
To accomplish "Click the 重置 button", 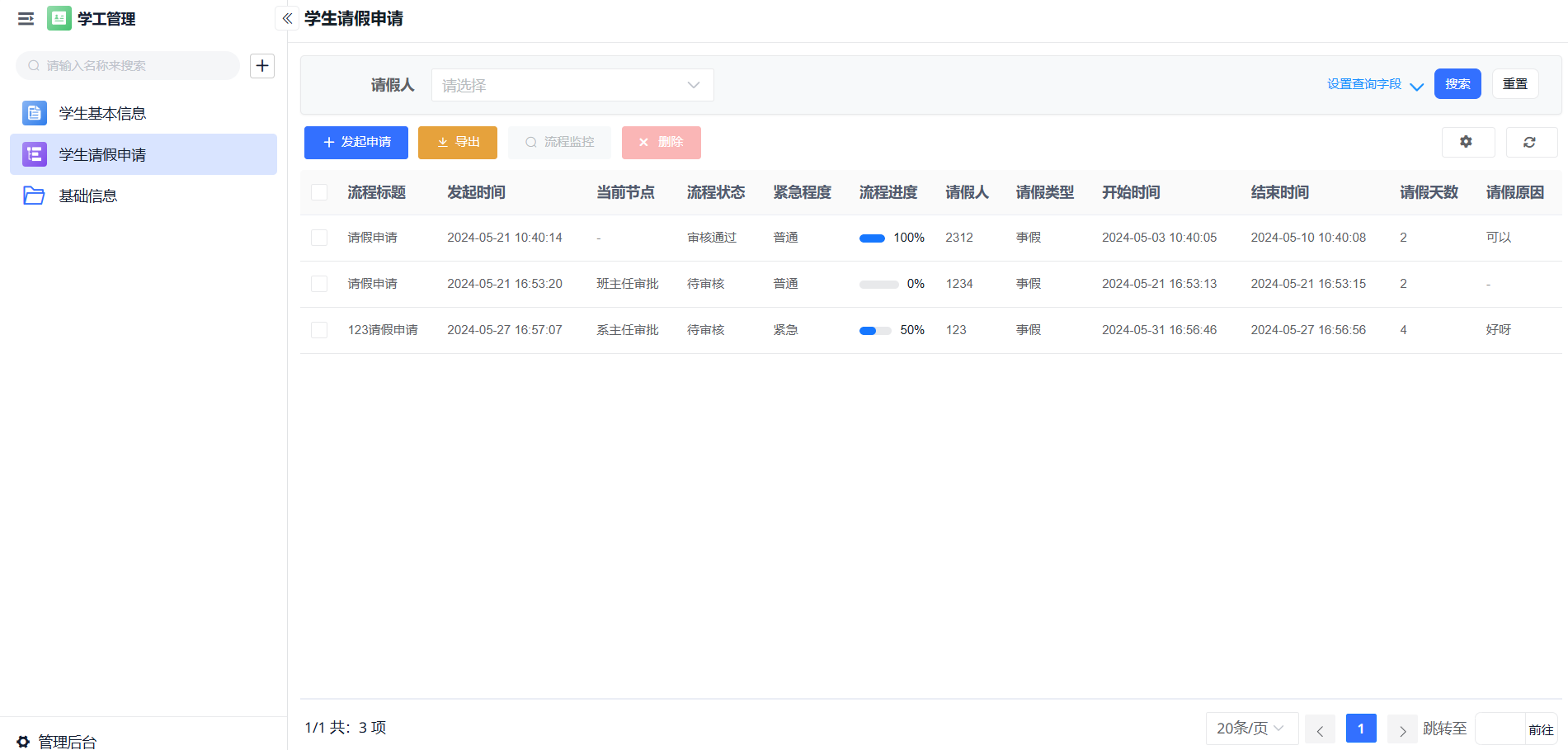I will (x=1515, y=84).
